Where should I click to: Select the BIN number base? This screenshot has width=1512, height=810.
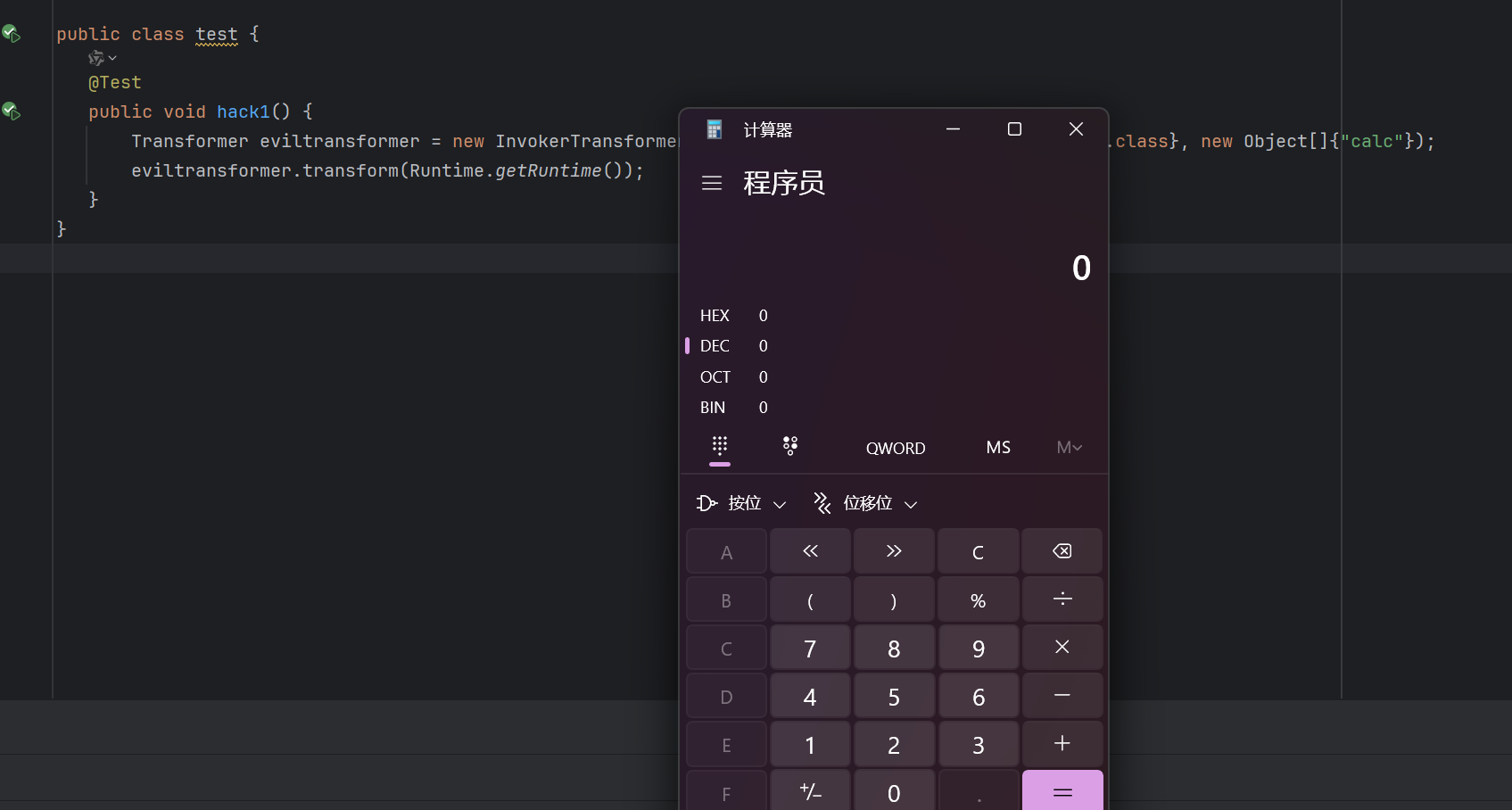713,408
